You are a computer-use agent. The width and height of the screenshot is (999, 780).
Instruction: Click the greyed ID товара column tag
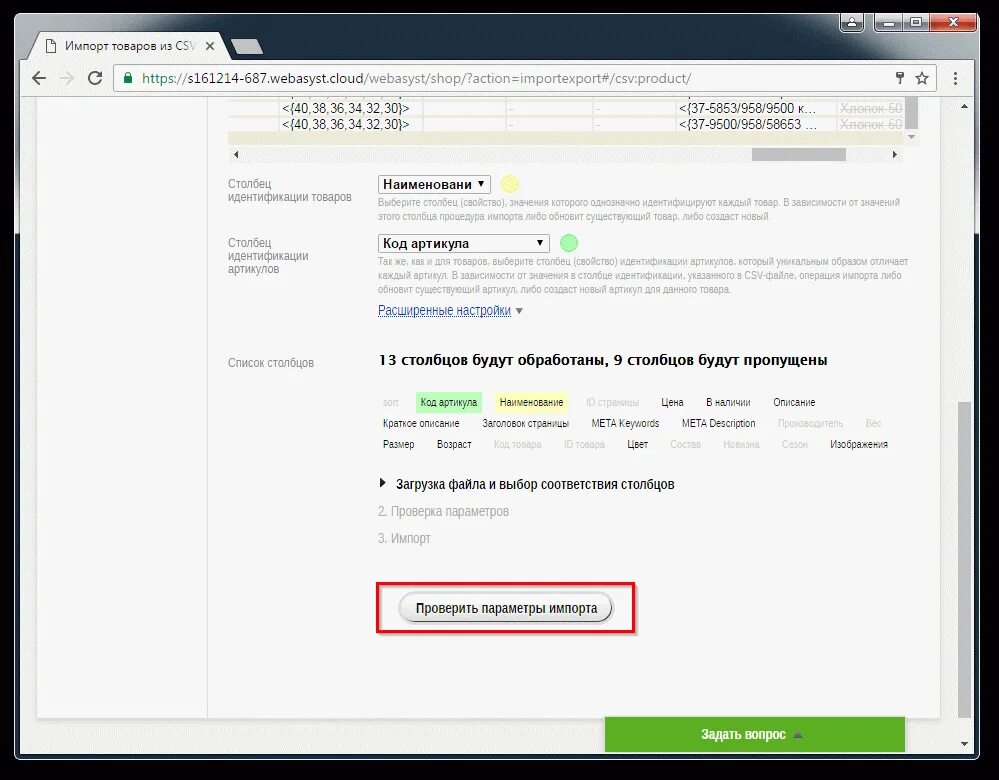[584, 444]
